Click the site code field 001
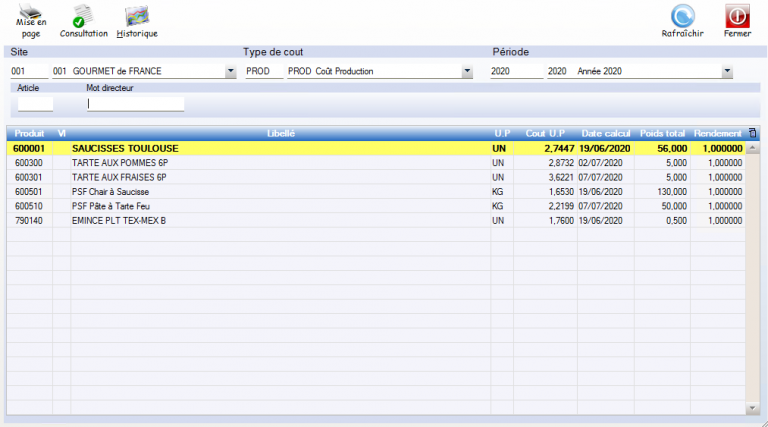768x427 pixels. click(x=28, y=72)
